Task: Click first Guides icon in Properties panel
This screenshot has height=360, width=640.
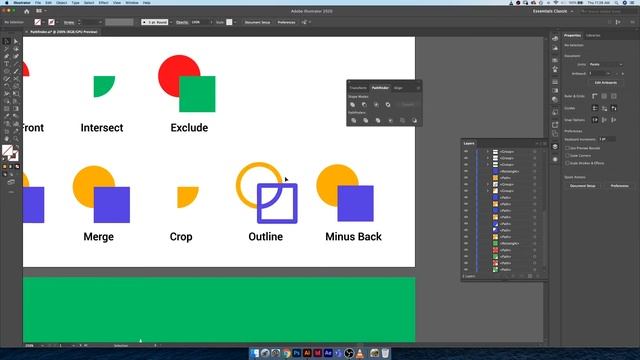Action: coord(595,108)
